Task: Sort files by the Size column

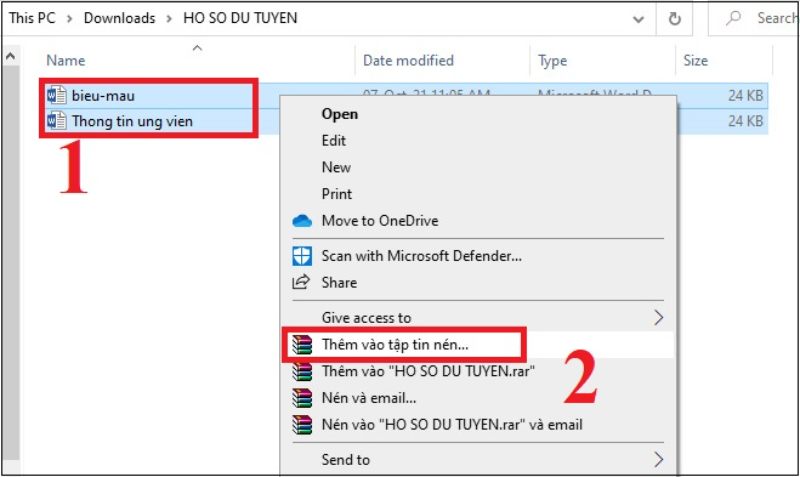Action: [x=695, y=61]
